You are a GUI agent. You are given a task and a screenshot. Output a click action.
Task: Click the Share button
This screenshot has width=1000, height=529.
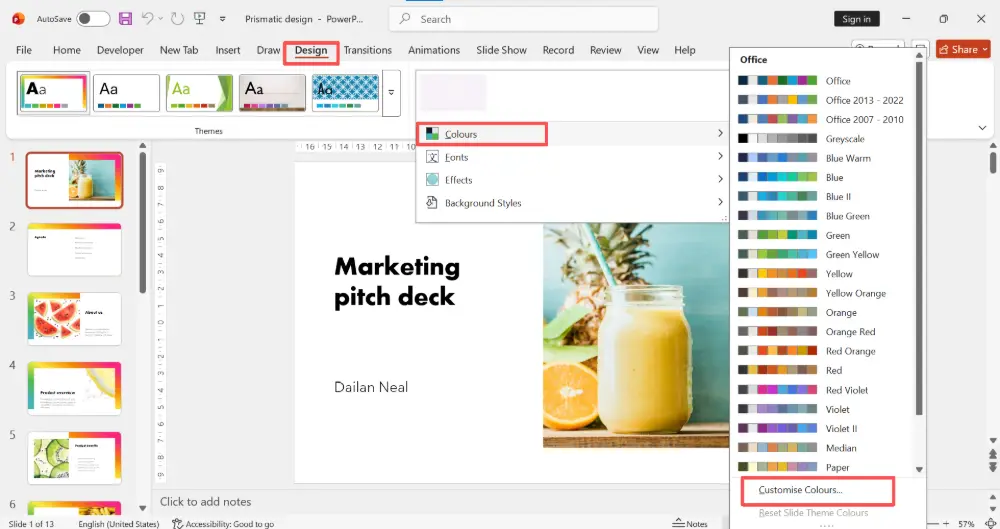click(x=963, y=49)
